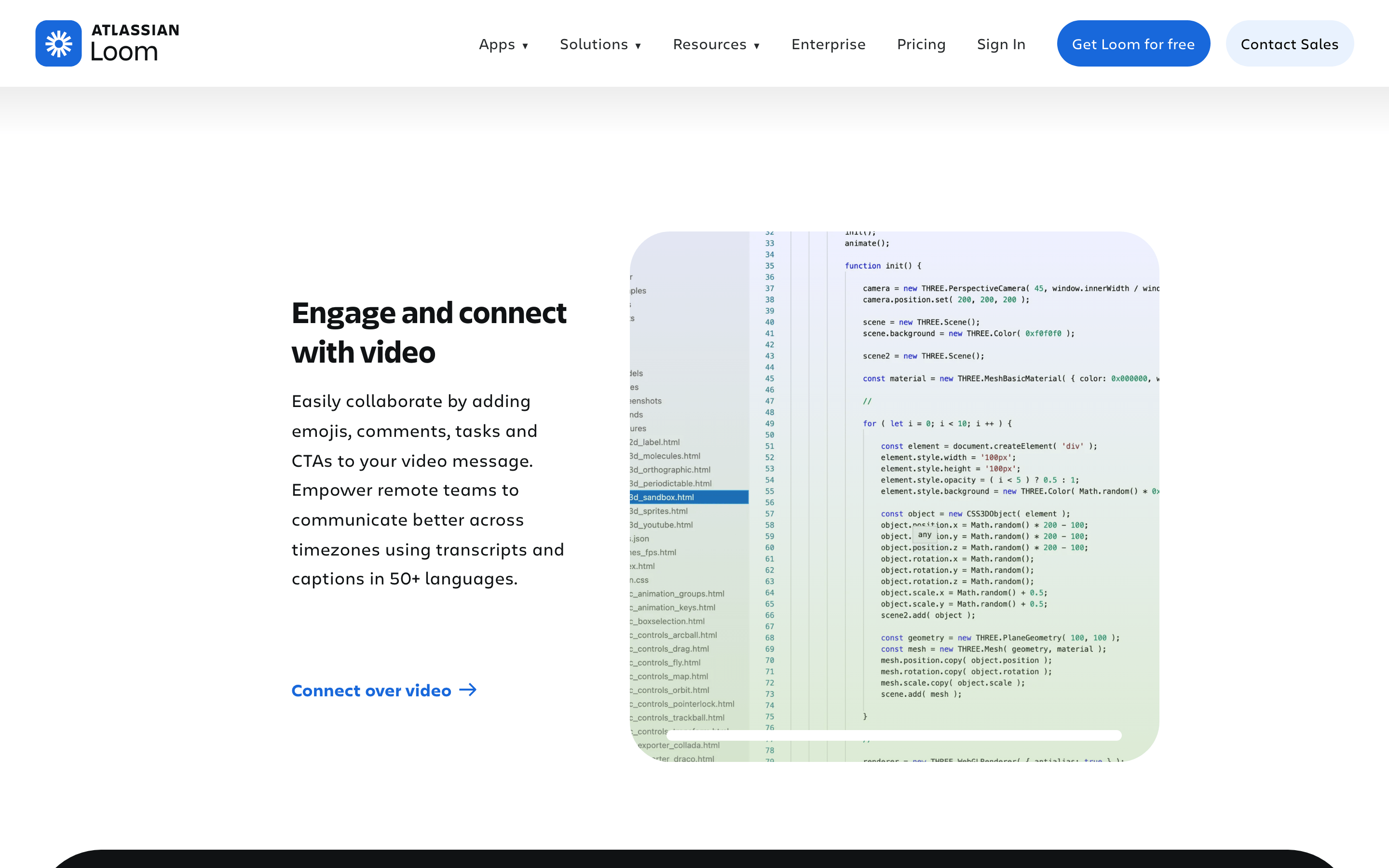Select 2d_label.html in the file list
Image resolution: width=1389 pixels, height=868 pixels.
coord(654,442)
